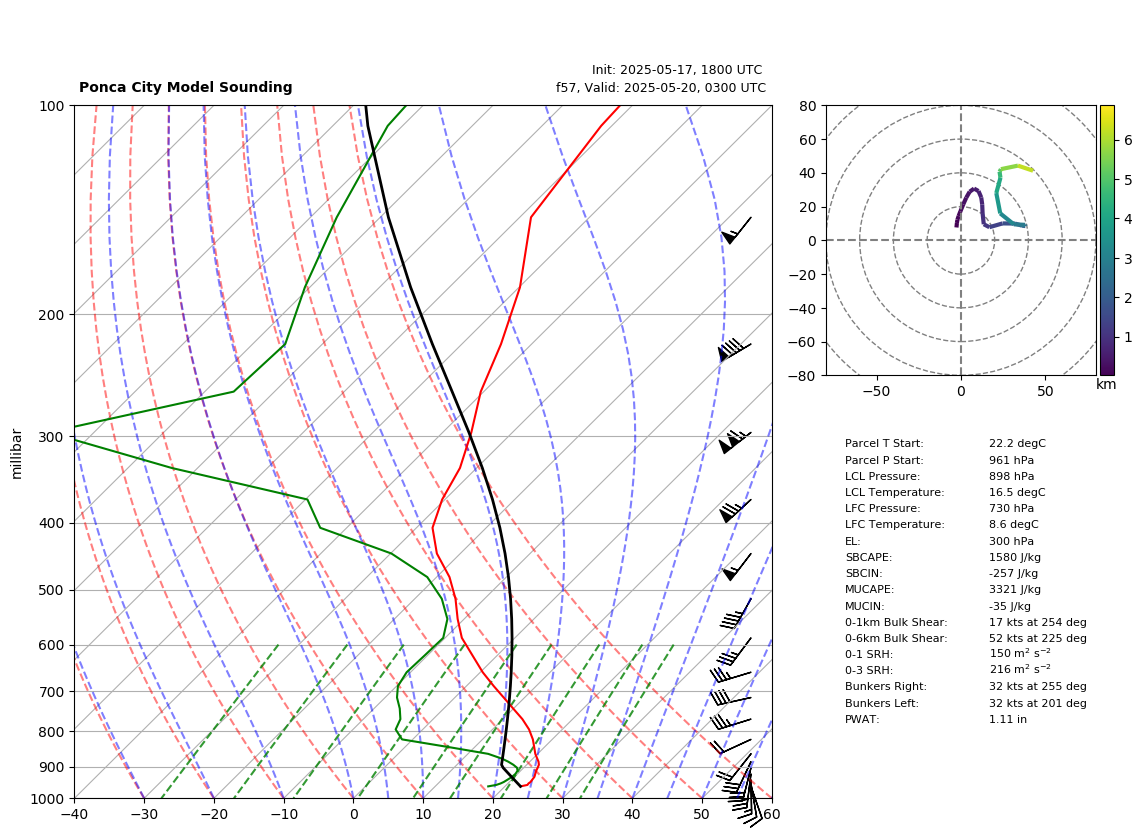1142x837 pixels.
Task: Click "−40" on the sounding temperature axis
Action: (74, 814)
